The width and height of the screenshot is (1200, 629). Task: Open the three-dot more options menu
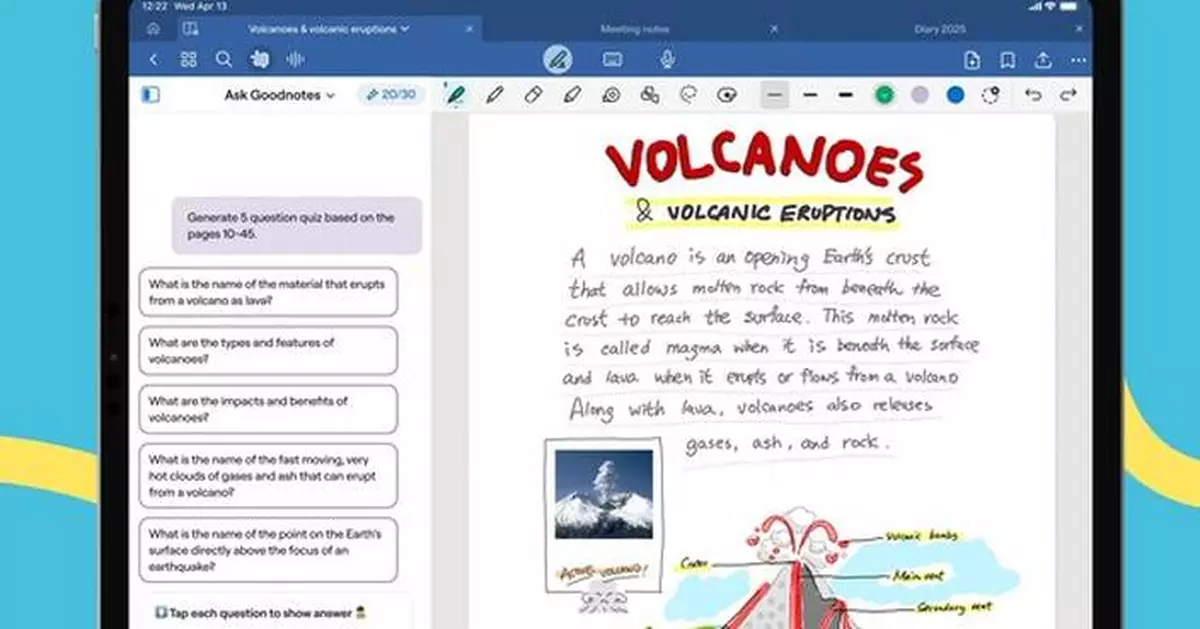[1078, 60]
